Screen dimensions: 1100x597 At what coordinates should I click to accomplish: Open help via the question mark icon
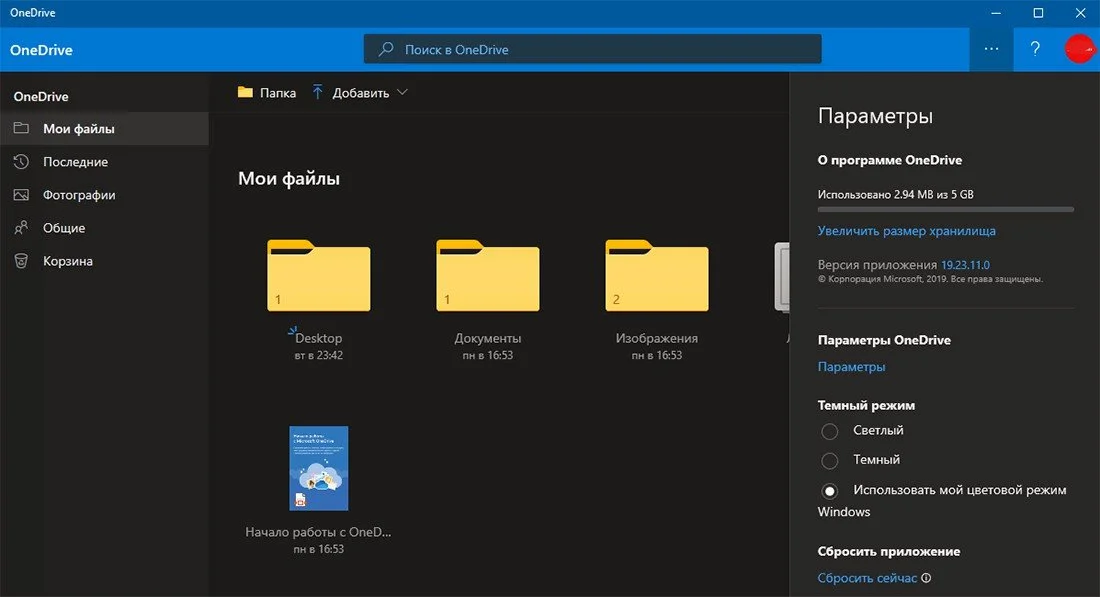1035,49
